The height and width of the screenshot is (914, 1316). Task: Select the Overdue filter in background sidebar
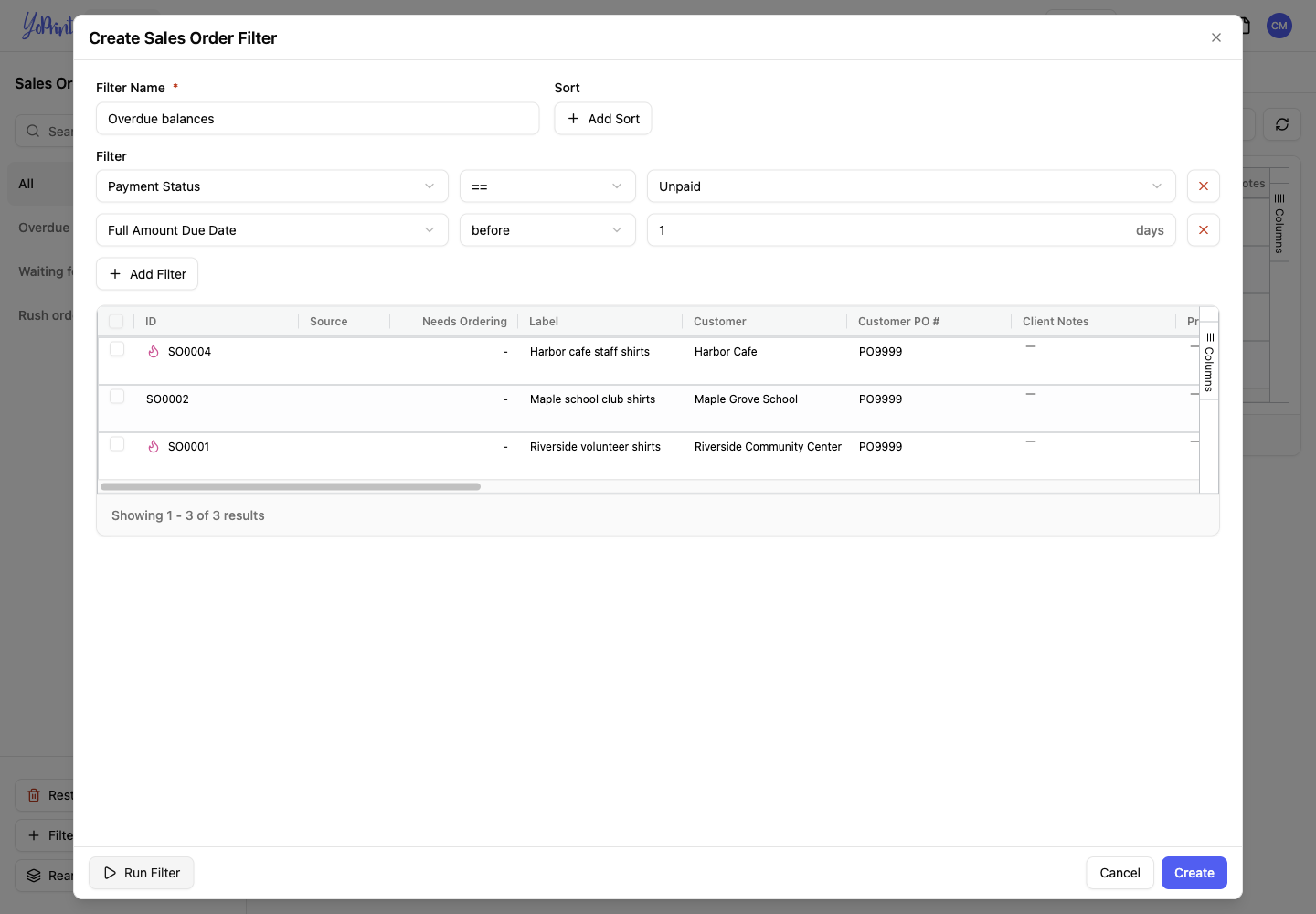(x=44, y=228)
